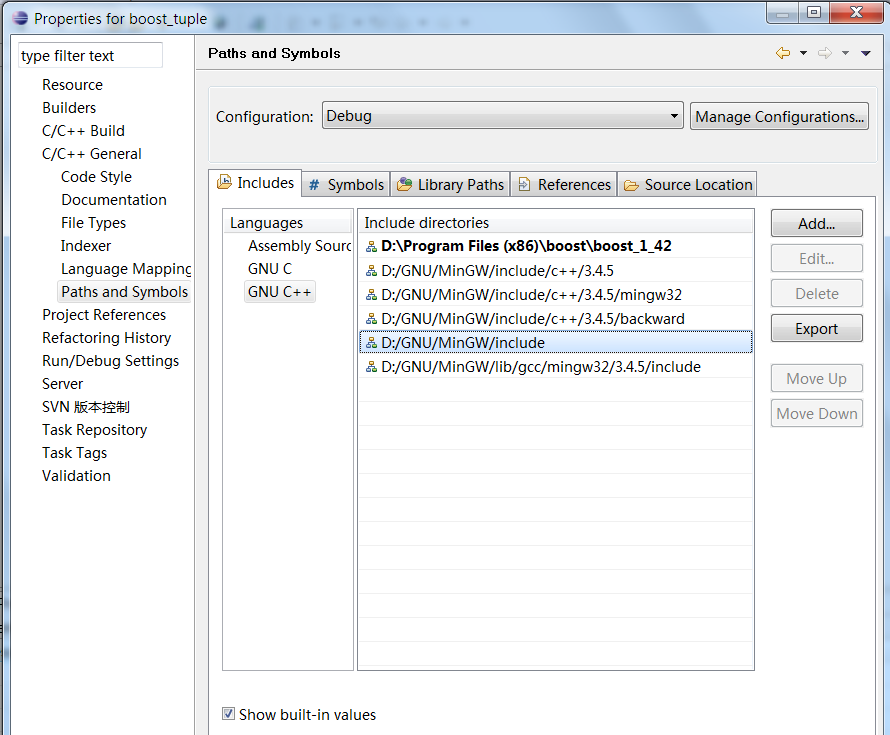Toggle the Show built-in values checkbox
The width and height of the screenshot is (890, 735).
click(229, 714)
